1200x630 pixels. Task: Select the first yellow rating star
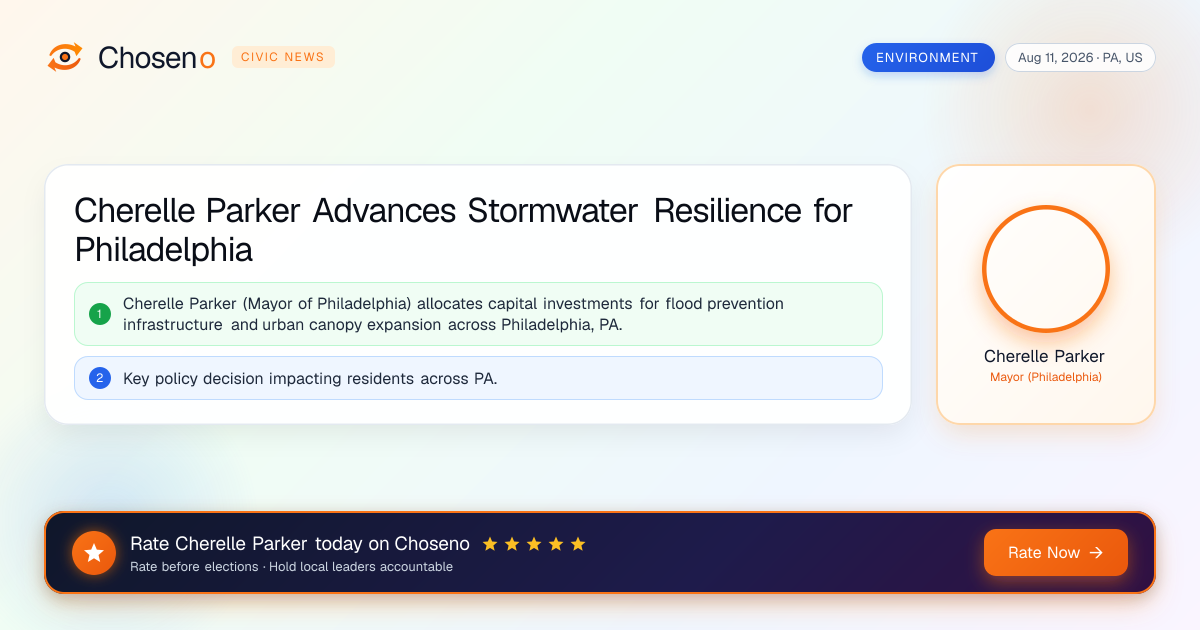[x=490, y=544]
